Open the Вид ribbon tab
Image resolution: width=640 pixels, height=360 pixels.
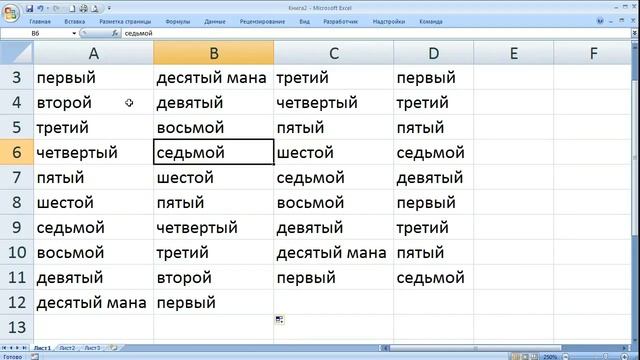(304, 22)
